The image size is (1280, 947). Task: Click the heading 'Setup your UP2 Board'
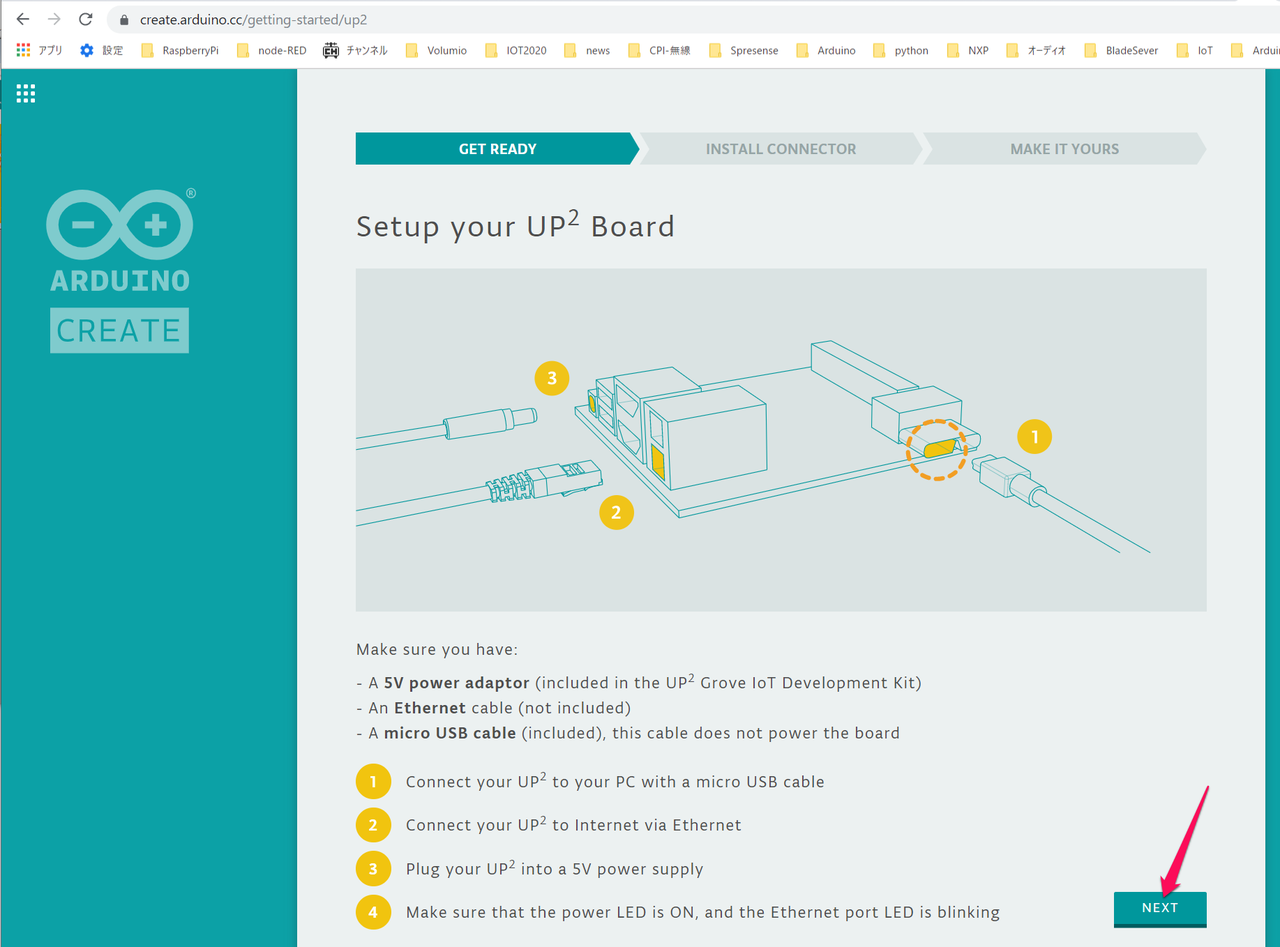tap(515, 225)
